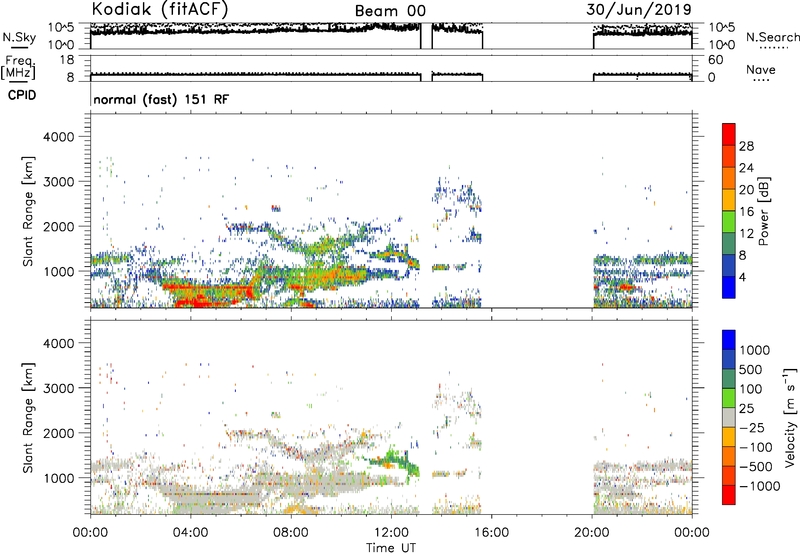Click the '16' power colorbar tick label

(746, 212)
